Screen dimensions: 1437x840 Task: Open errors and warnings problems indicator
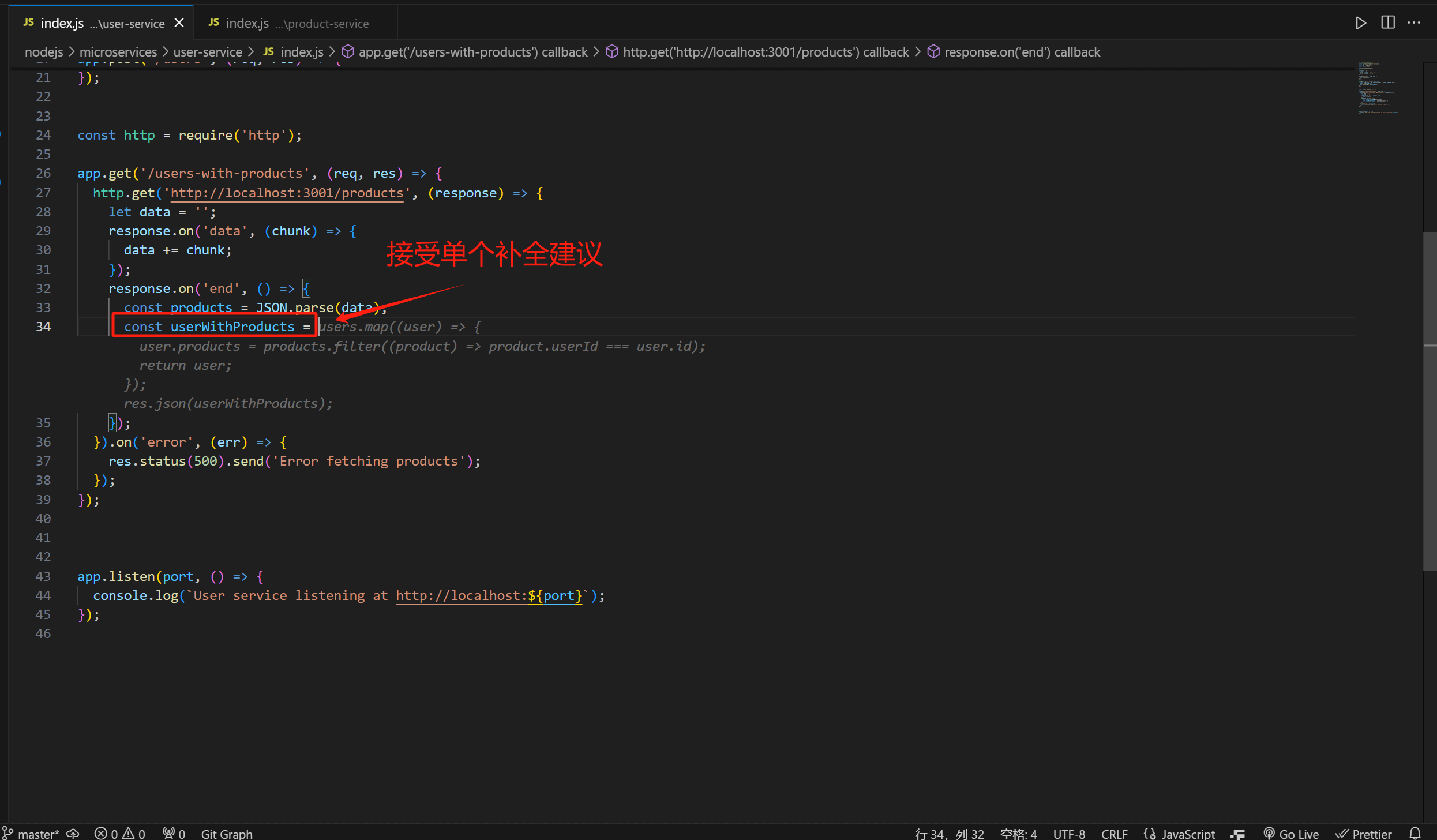coord(120,834)
